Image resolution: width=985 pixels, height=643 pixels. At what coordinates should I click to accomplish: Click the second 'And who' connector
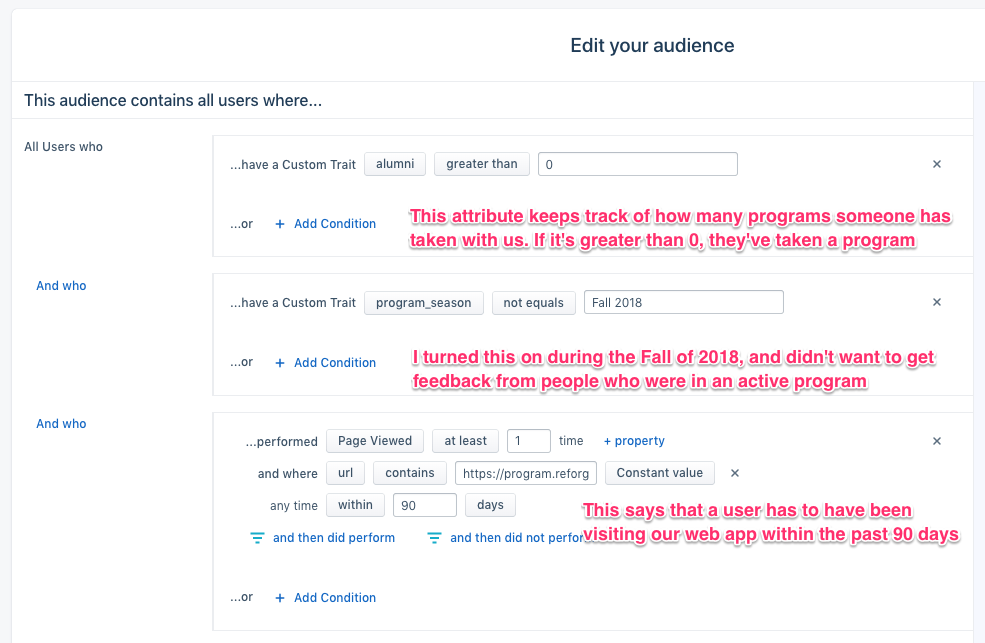point(61,424)
